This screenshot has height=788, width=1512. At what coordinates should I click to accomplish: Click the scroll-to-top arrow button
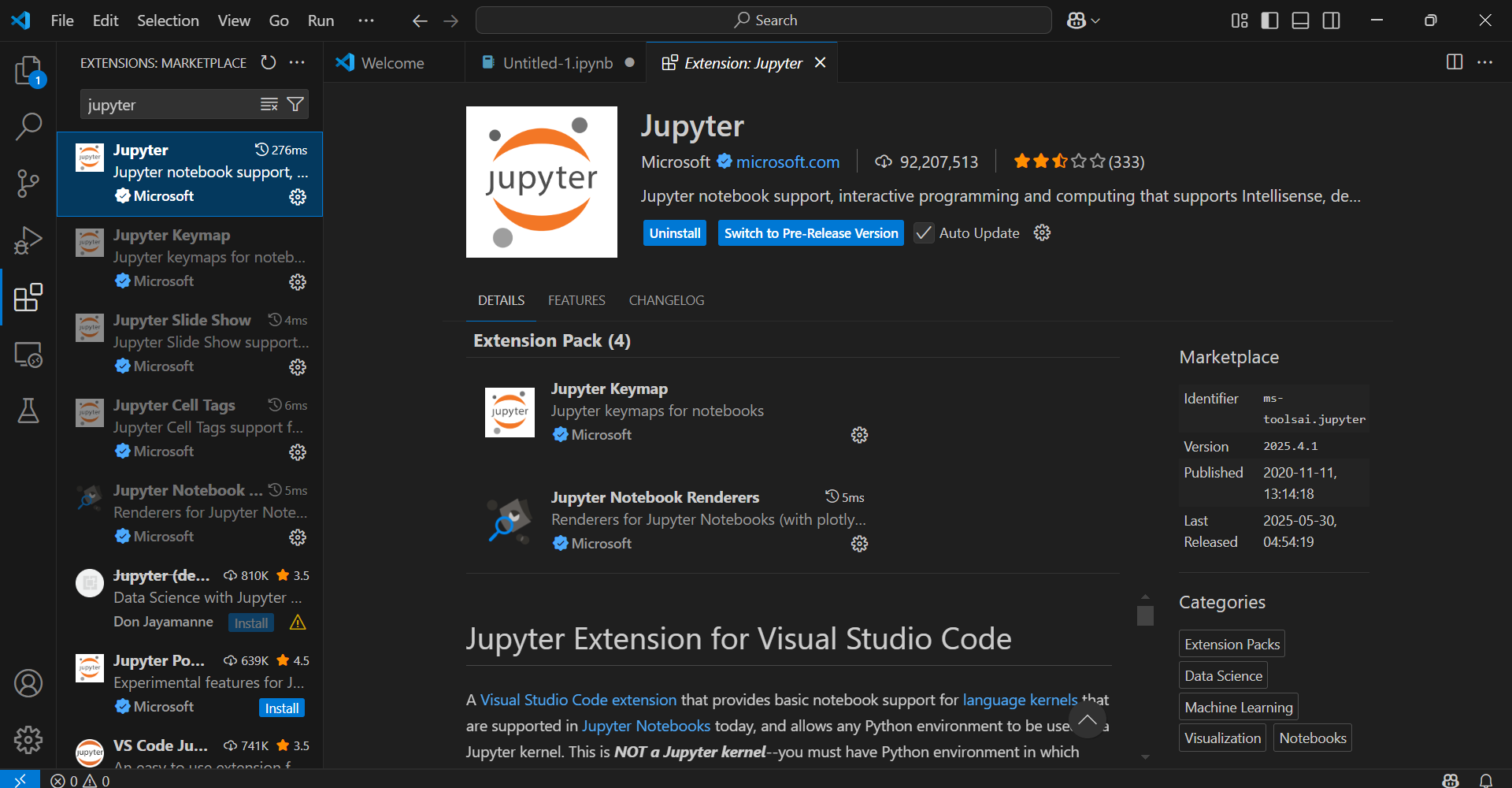tap(1088, 719)
